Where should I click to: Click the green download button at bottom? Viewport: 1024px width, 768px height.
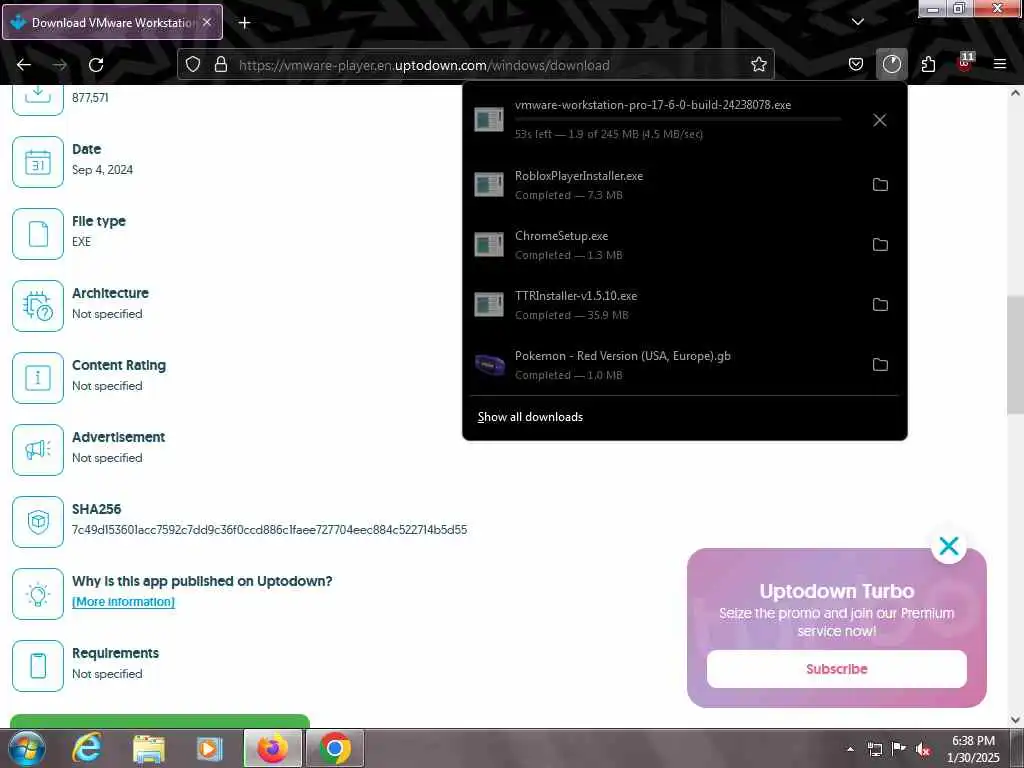(x=160, y=721)
